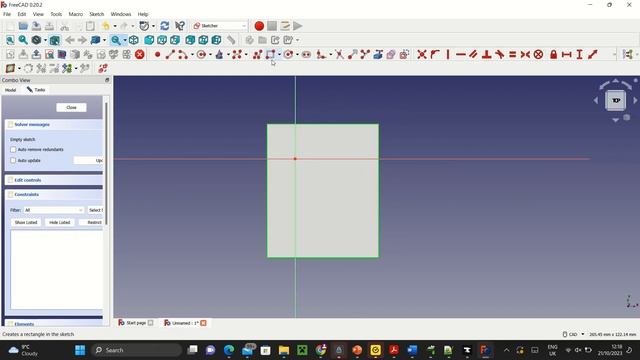Screen dimensions: 640x360
Task: Apply the coincident constraint
Action: pyautogui.click(x=422, y=54)
